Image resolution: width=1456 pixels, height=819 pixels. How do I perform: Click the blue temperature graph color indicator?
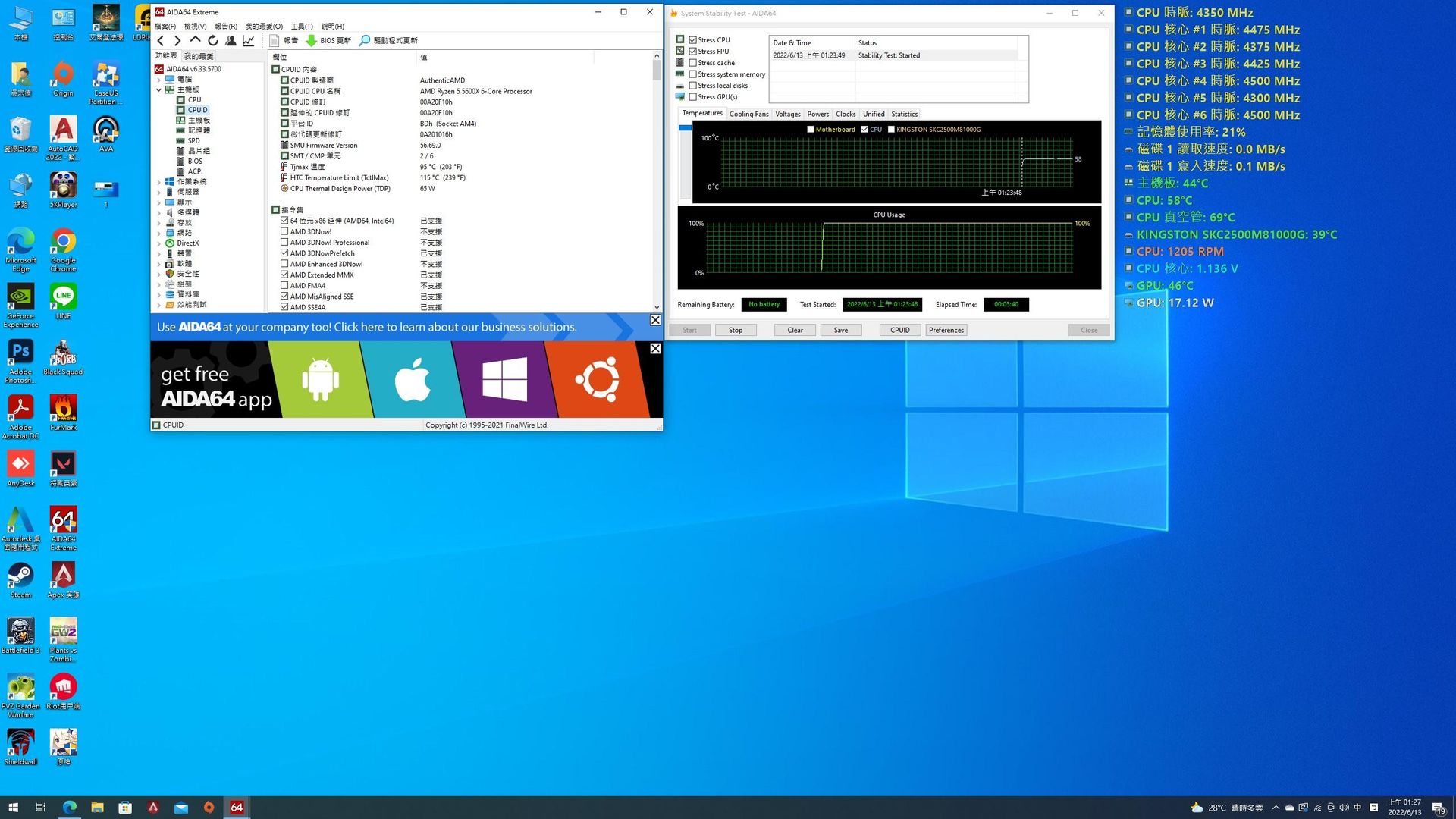click(685, 129)
